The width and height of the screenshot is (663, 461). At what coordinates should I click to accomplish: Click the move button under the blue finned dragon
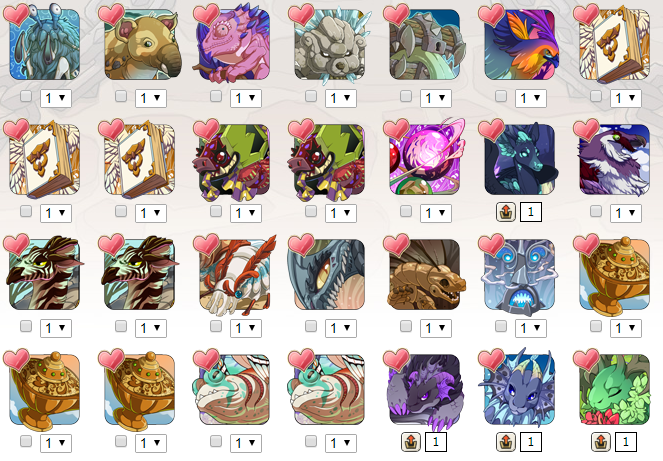[x=506, y=442]
